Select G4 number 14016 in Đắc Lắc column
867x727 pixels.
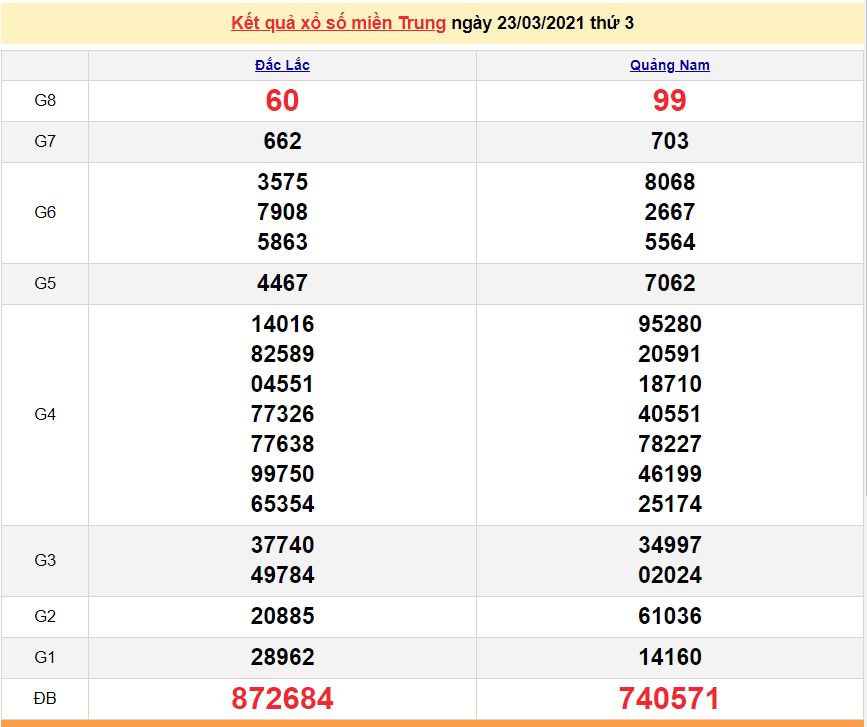282,324
